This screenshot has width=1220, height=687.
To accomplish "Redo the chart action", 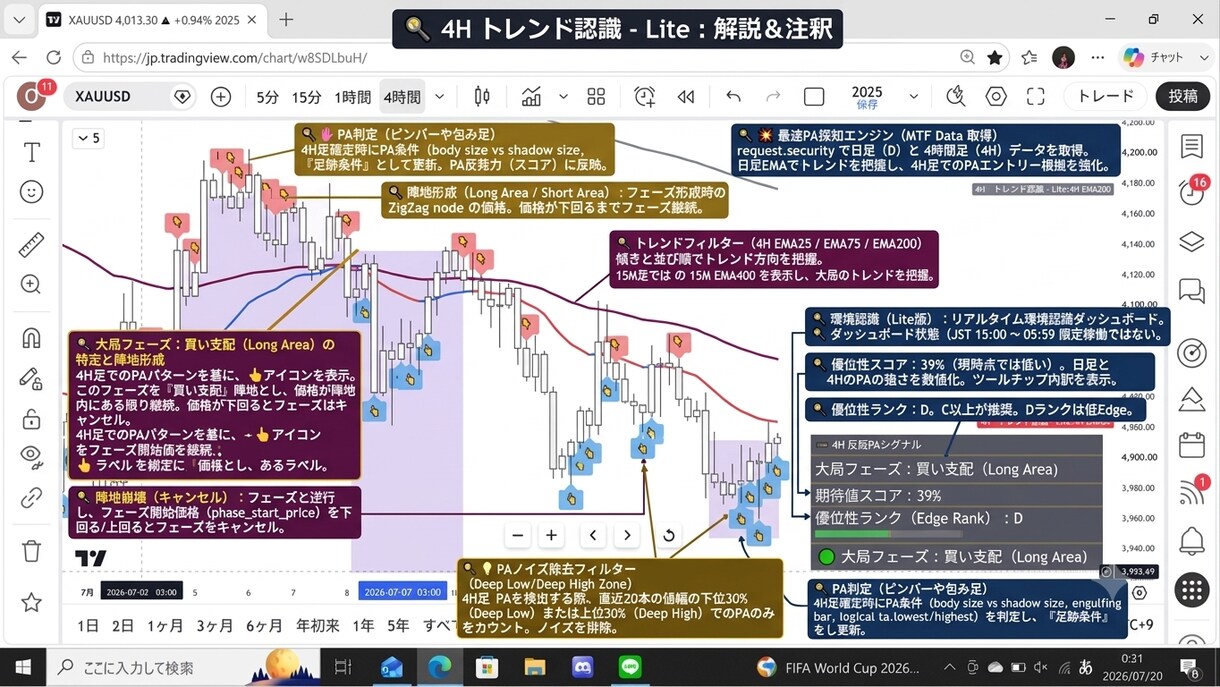I will point(773,97).
